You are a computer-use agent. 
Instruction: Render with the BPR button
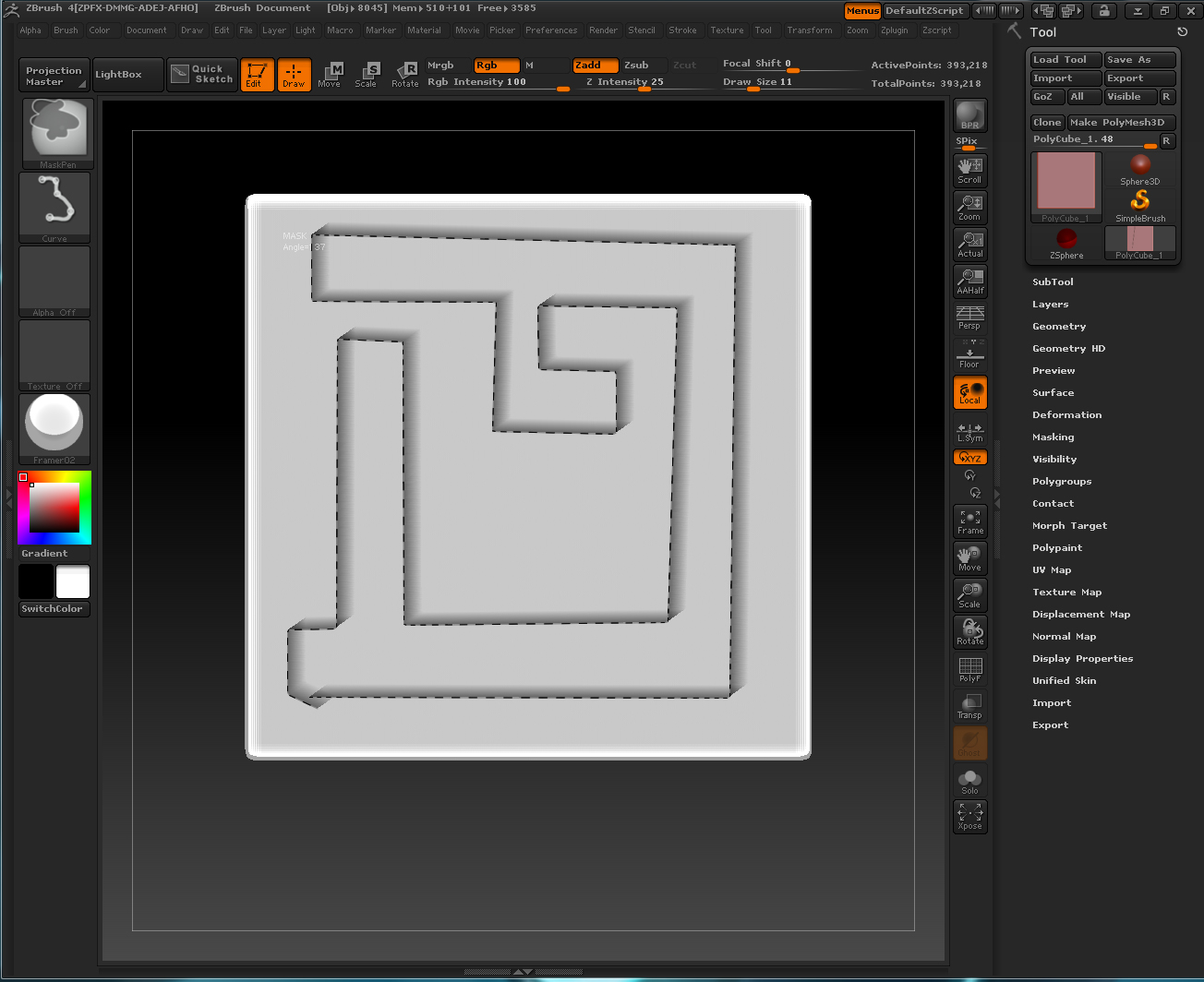[969, 115]
